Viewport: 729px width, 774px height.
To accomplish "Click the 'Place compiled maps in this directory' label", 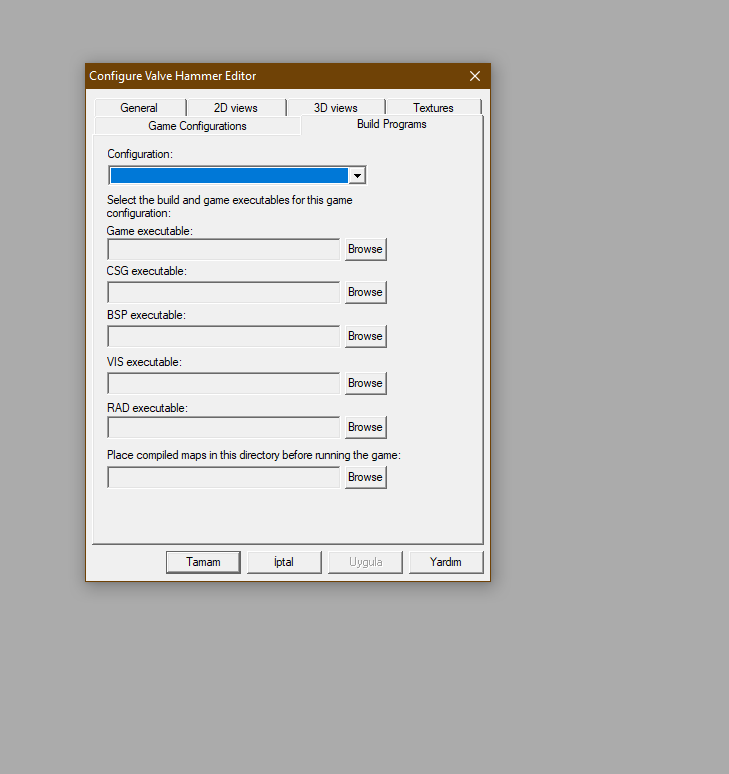I will (x=254, y=455).
